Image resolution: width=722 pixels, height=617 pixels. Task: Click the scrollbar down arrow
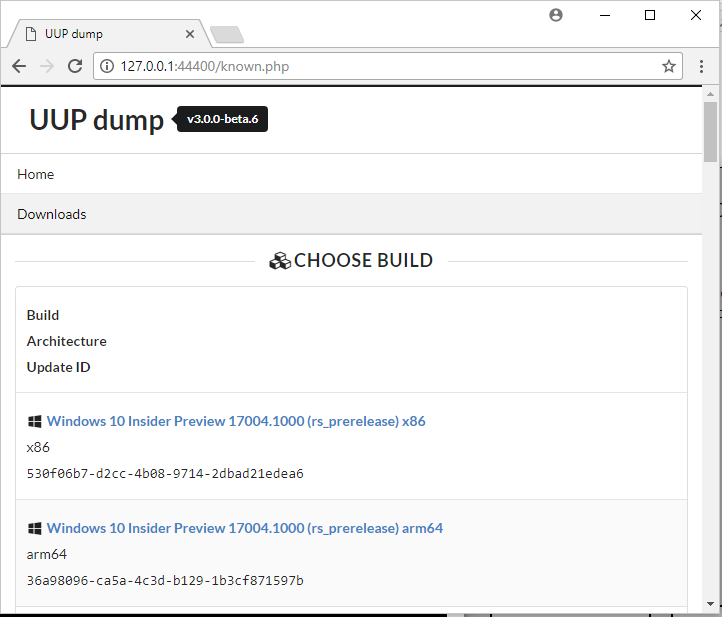click(x=710, y=604)
